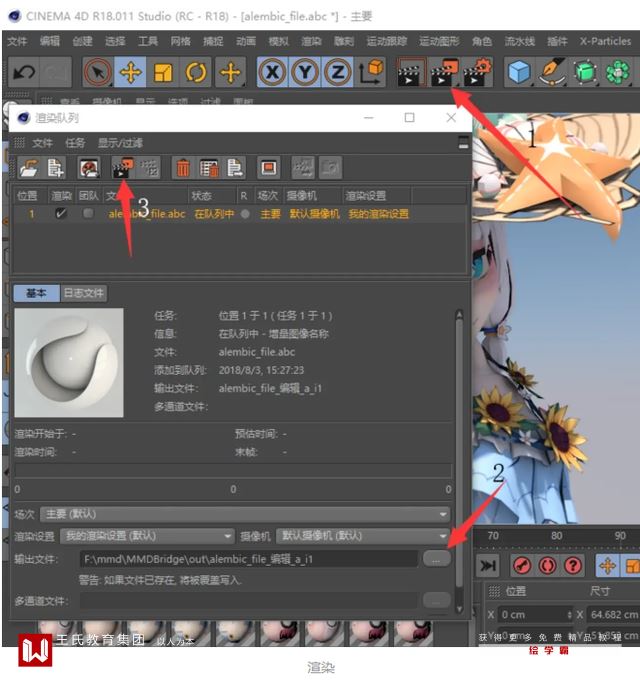Screen dimensions: 640x680
Task: Activate the Rotate tool
Action: (x=196, y=72)
